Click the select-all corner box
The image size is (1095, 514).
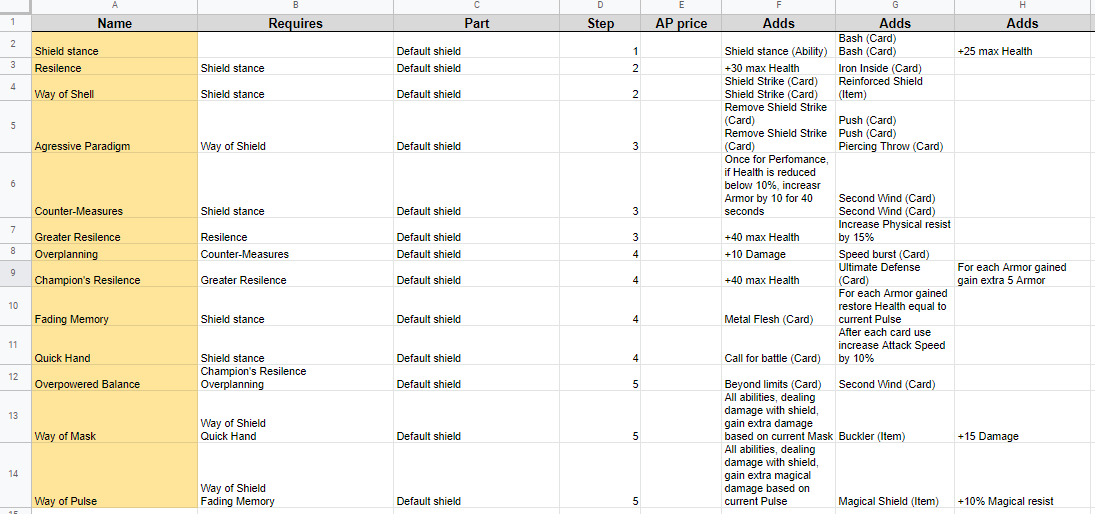pyautogui.click(x=15, y=6)
